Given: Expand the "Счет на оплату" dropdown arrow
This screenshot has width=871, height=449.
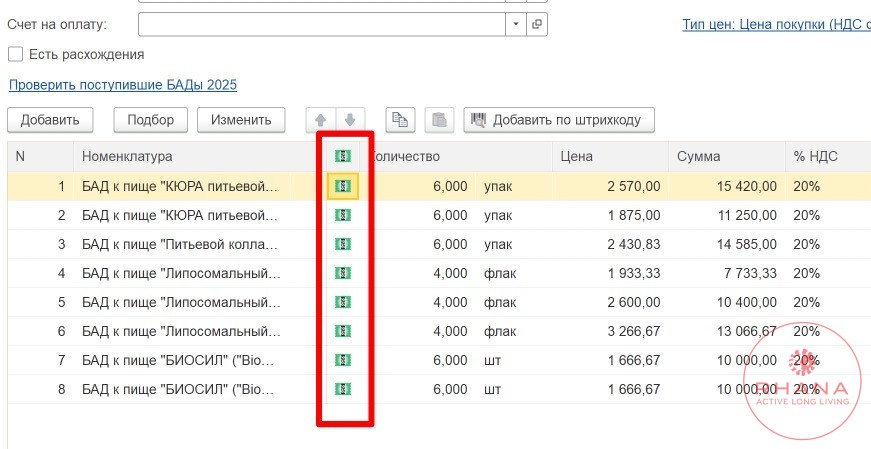Looking at the screenshot, I should click(x=516, y=24).
